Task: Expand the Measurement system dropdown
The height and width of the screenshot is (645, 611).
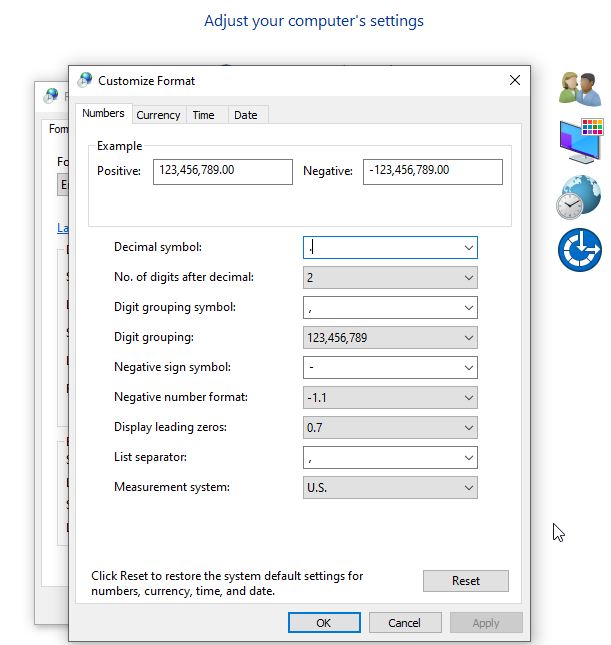Action: (x=468, y=488)
